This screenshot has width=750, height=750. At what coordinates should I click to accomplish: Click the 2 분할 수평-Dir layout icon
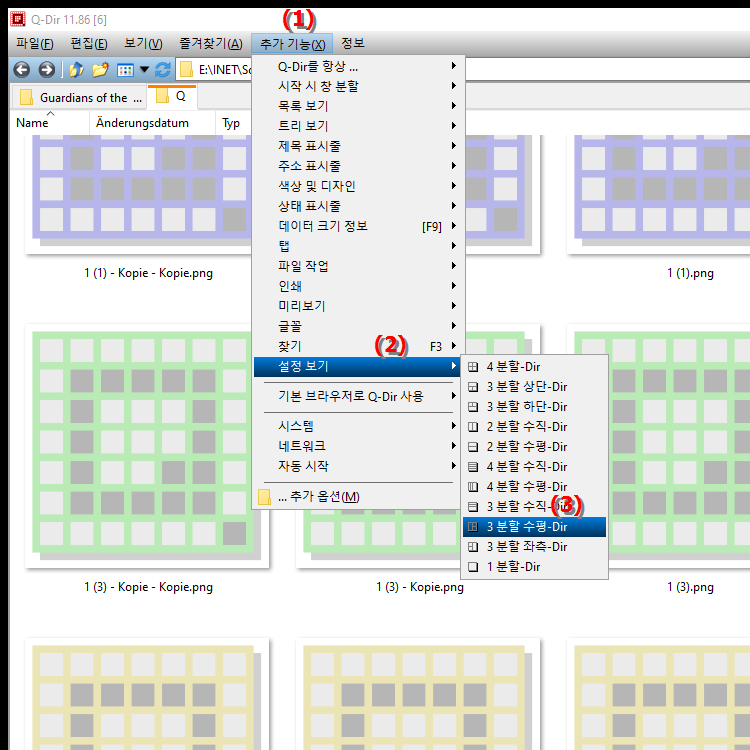(x=473, y=447)
